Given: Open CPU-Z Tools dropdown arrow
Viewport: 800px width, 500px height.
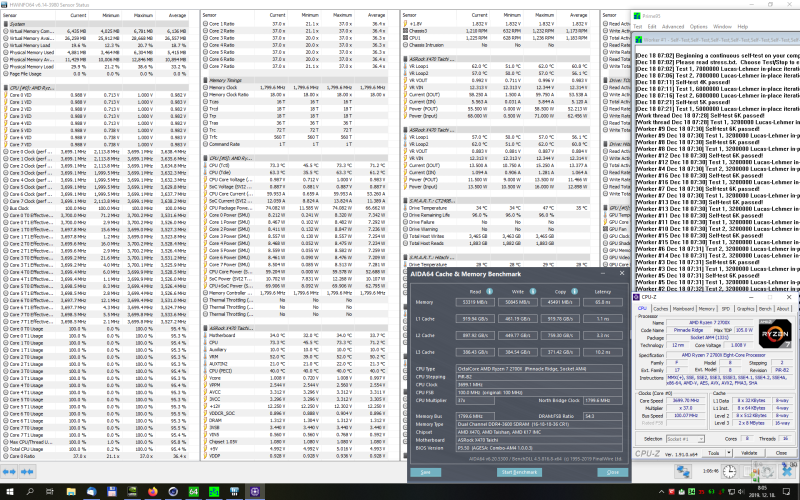Looking at the screenshot, I should click(x=729, y=453).
